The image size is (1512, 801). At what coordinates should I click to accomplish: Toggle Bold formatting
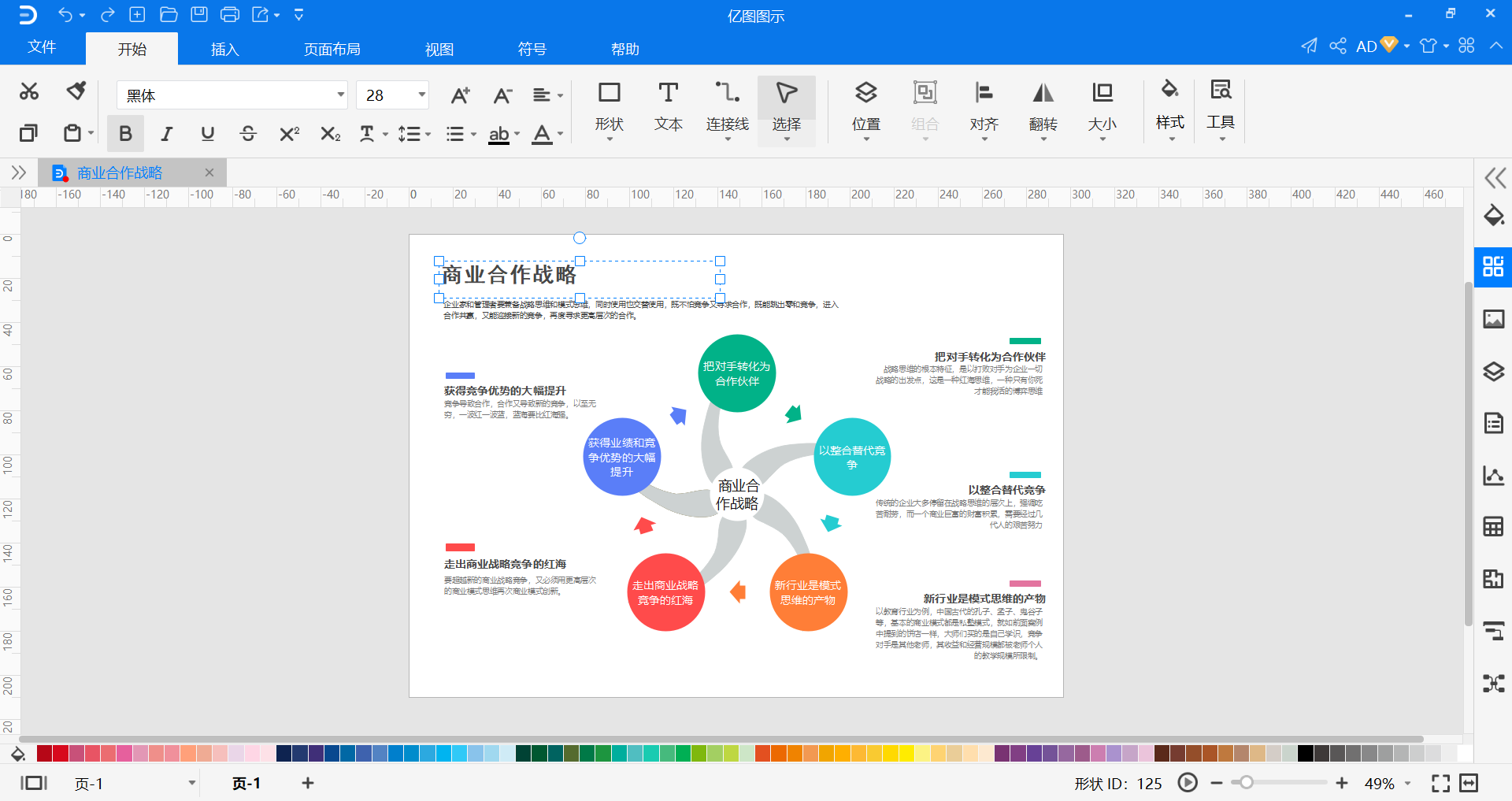(125, 134)
